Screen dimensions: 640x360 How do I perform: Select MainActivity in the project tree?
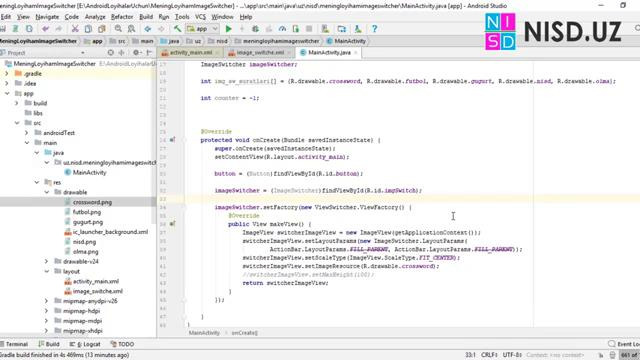(89, 173)
